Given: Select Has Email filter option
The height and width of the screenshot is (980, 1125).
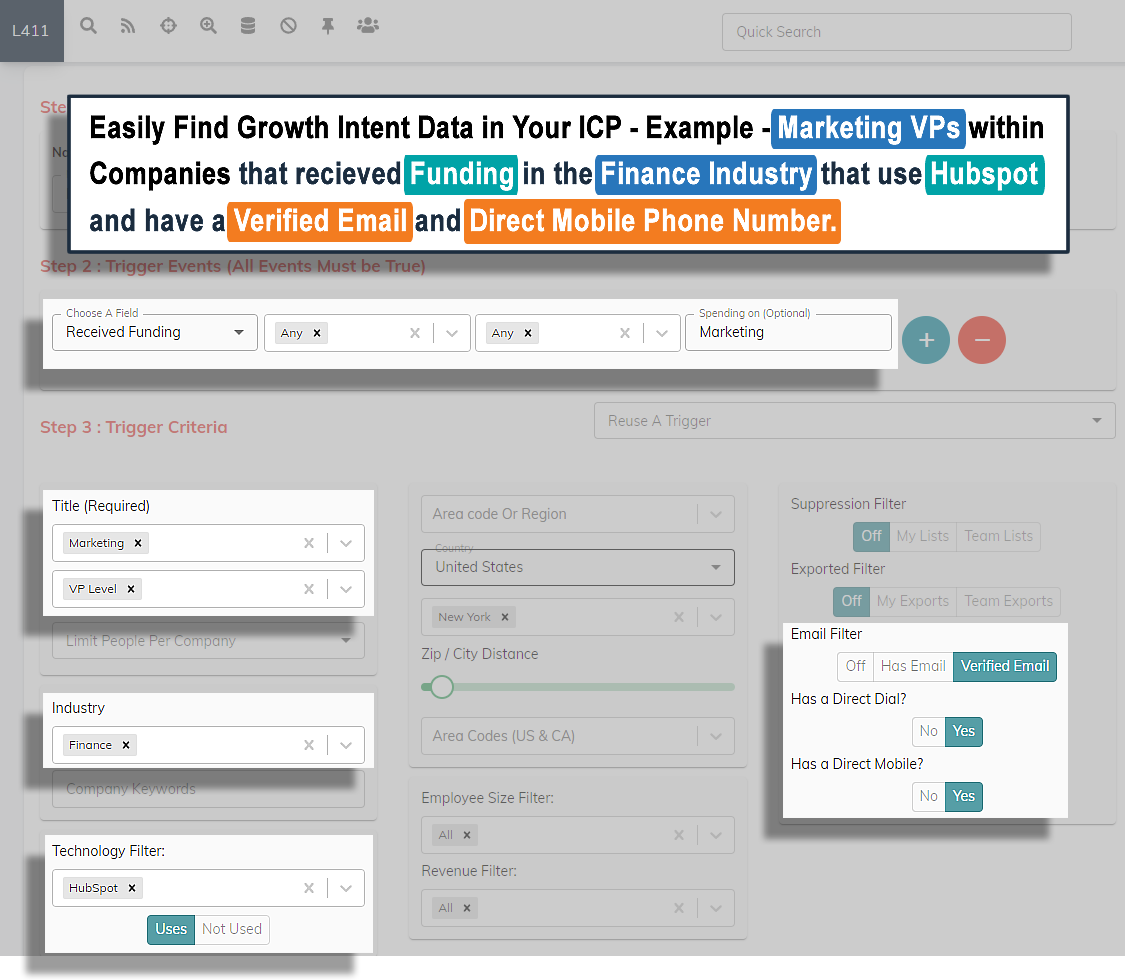Looking at the screenshot, I should click(913, 666).
